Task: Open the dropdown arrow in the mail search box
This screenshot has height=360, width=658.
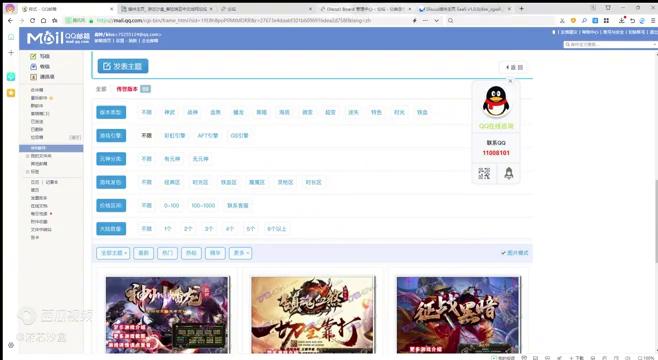Action: coord(655,44)
